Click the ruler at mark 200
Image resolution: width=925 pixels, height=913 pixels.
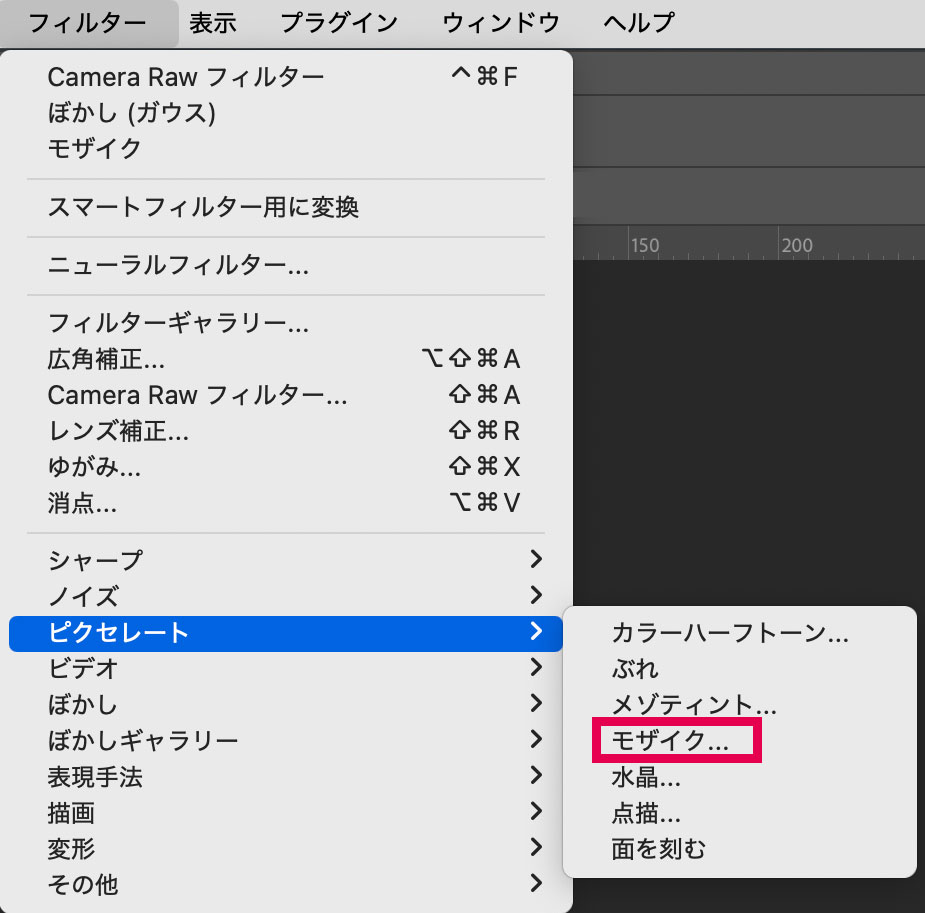coord(797,245)
